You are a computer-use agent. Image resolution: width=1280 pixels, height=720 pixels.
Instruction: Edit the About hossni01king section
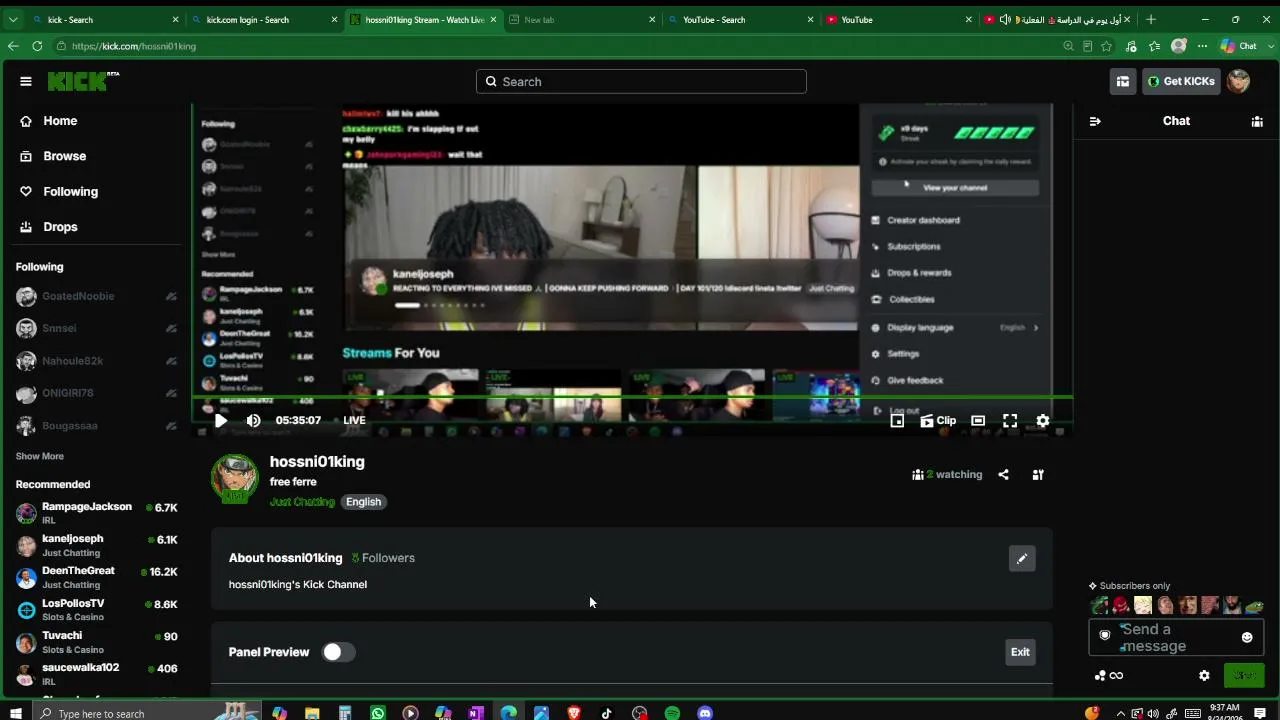1022,559
